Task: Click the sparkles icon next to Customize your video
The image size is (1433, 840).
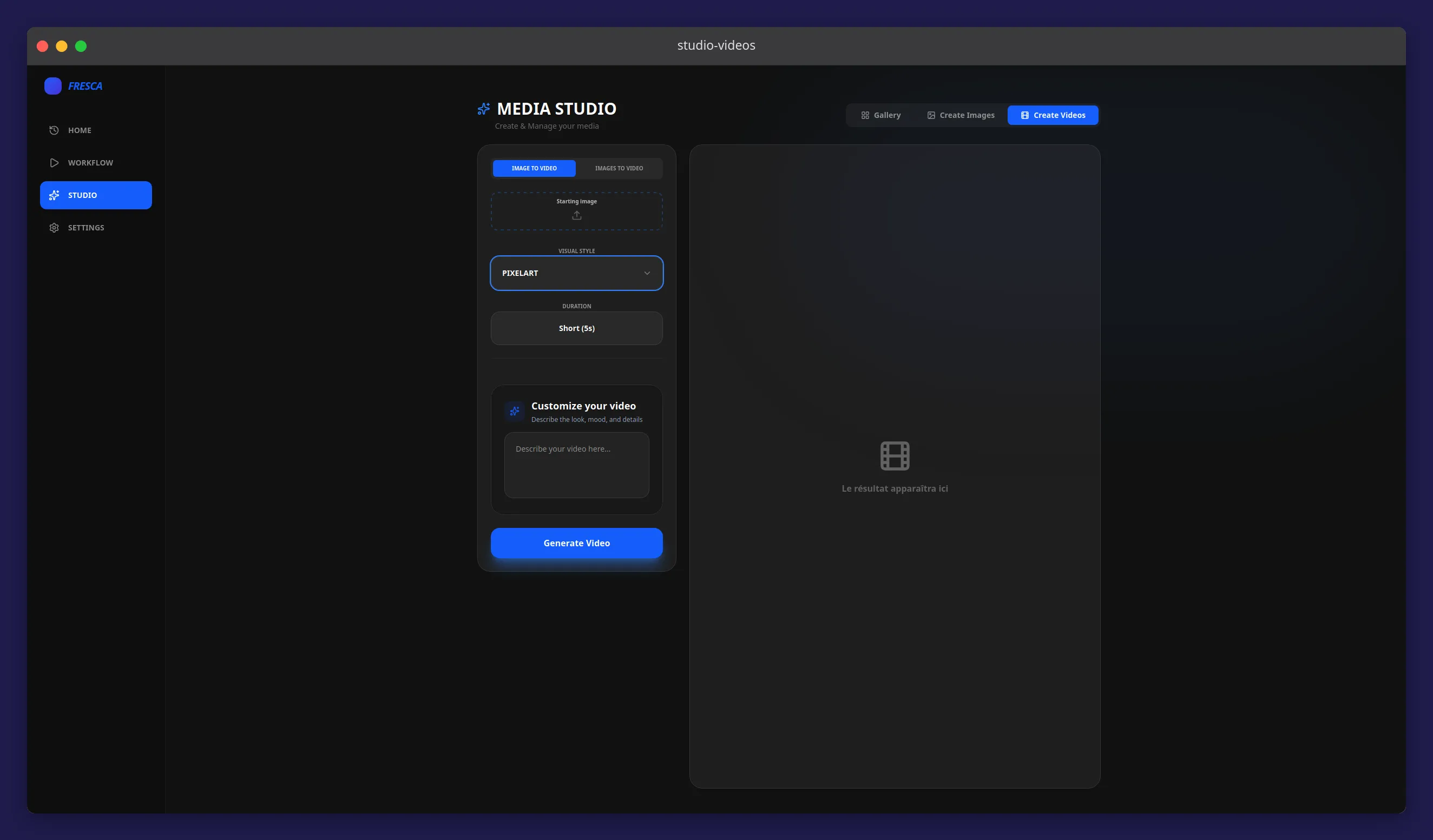Action: point(514,411)
